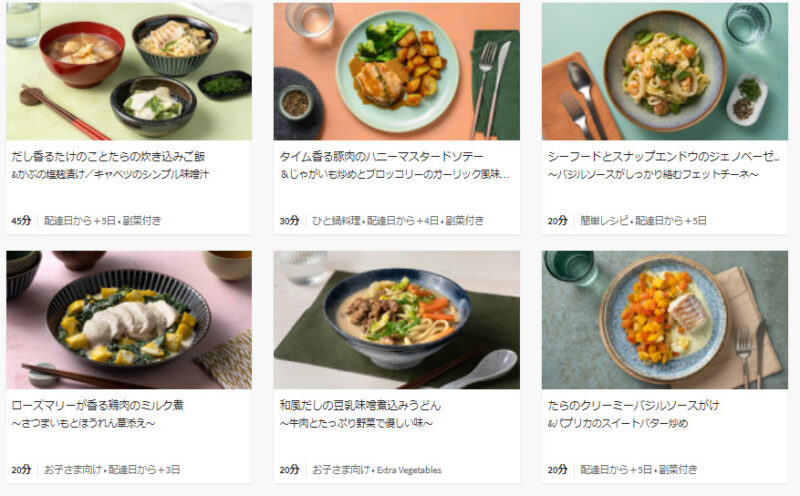
Task: Click the title タイム香る豚肉のハニーマスタードソテー
Action: (x=381, y=157)
